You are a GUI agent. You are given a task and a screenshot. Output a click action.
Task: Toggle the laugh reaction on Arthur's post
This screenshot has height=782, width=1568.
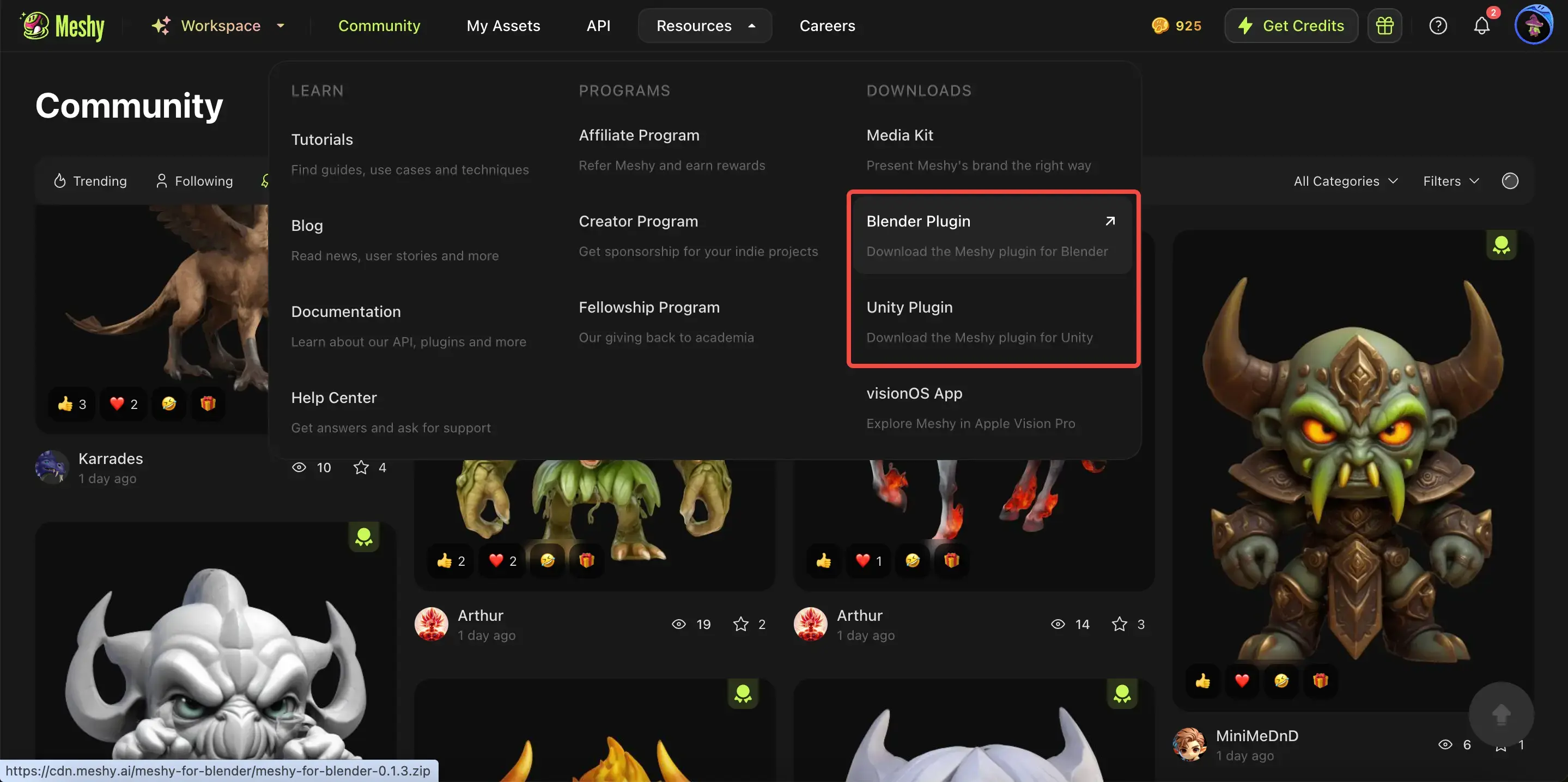coord(547,560)
